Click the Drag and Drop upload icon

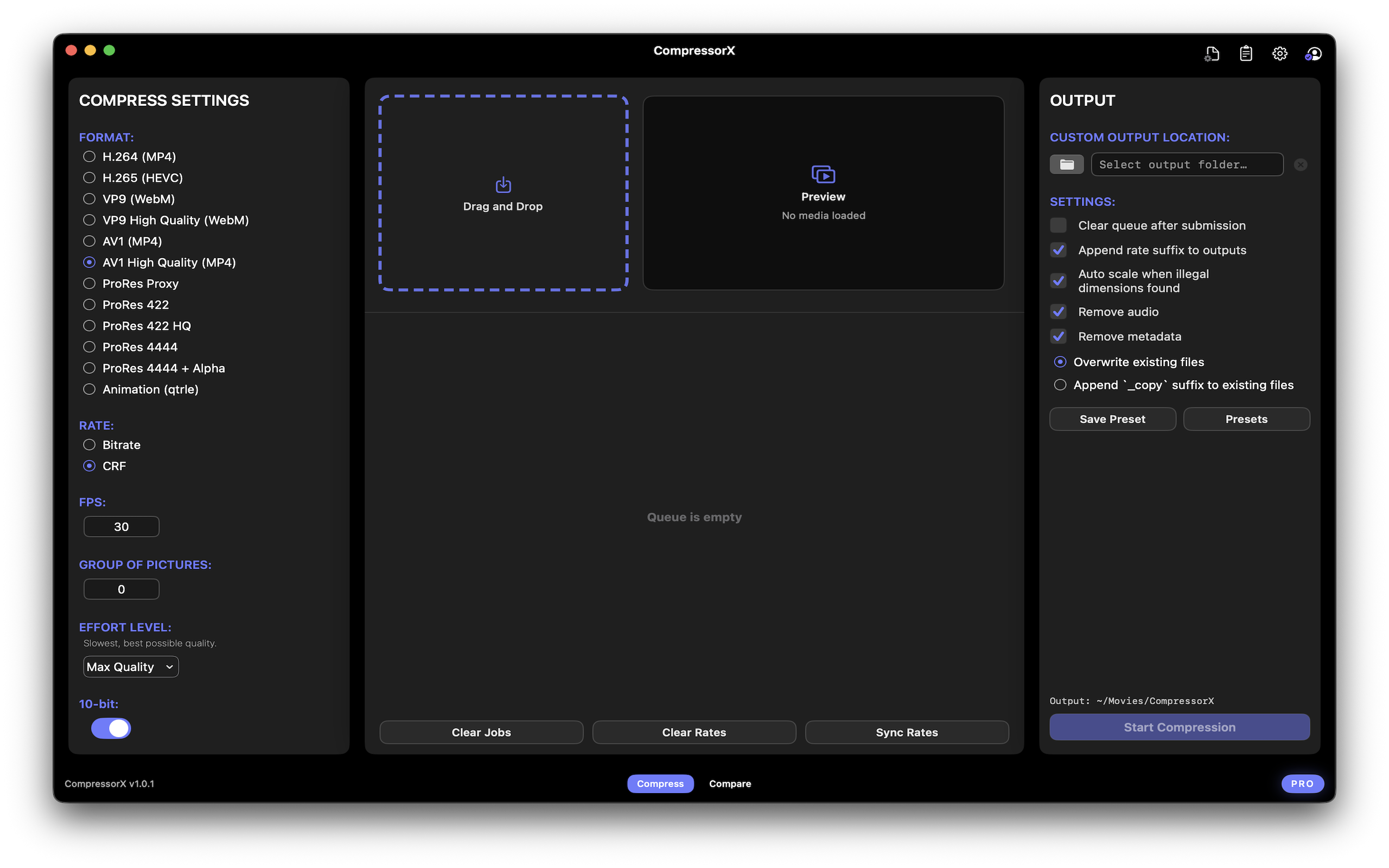tap(502, 184)
